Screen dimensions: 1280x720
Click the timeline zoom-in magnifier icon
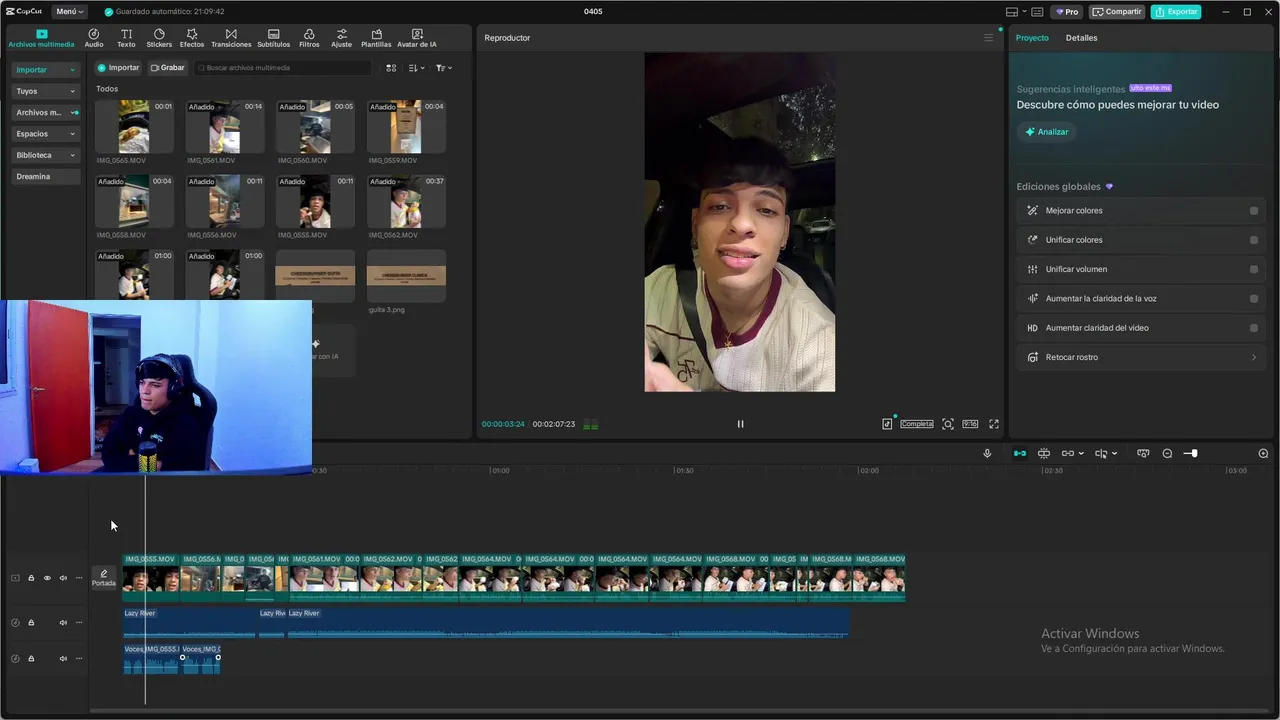pyautogui.click(x=1263, y=453)
